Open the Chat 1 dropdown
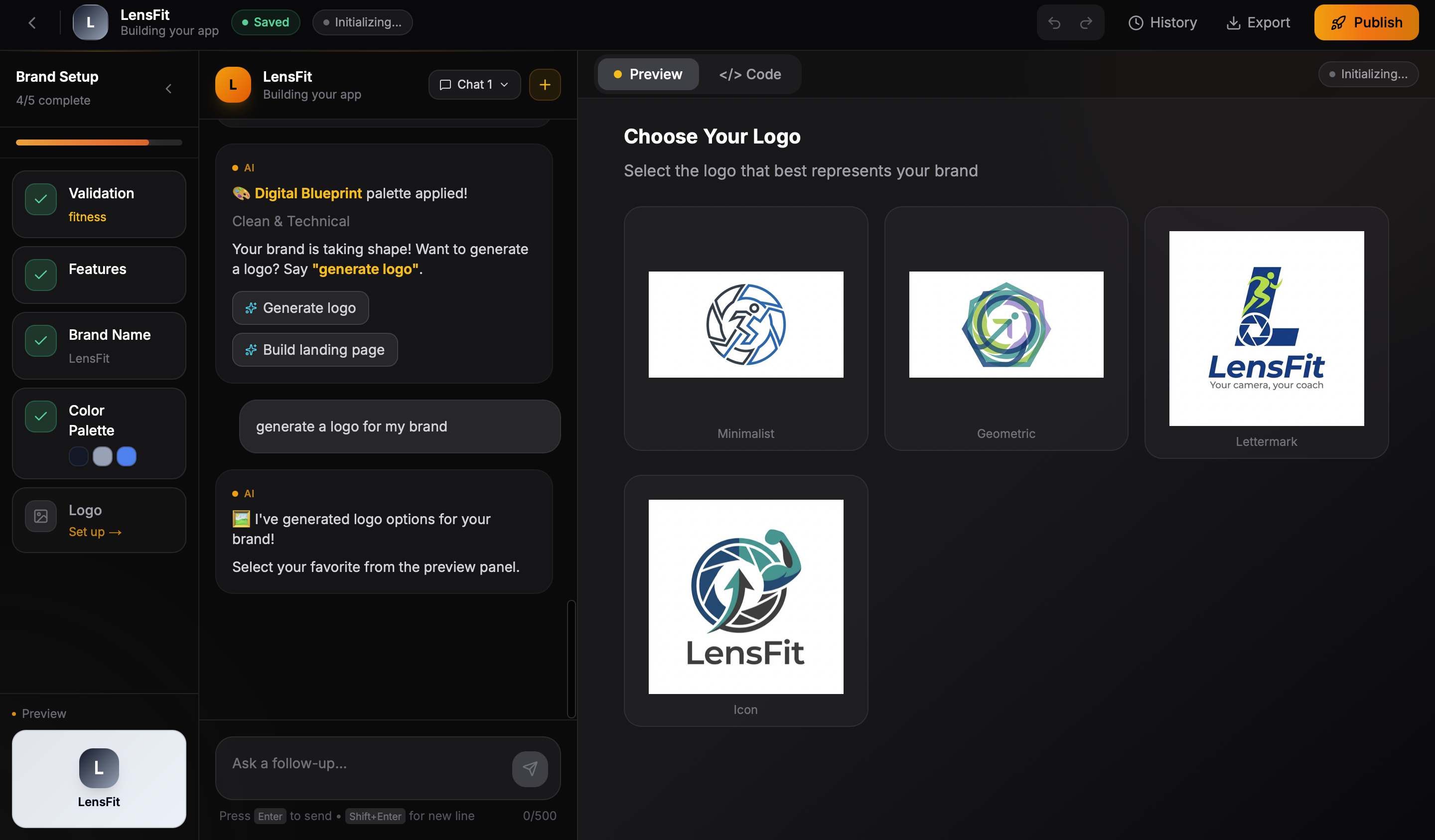 click(474, 85)
